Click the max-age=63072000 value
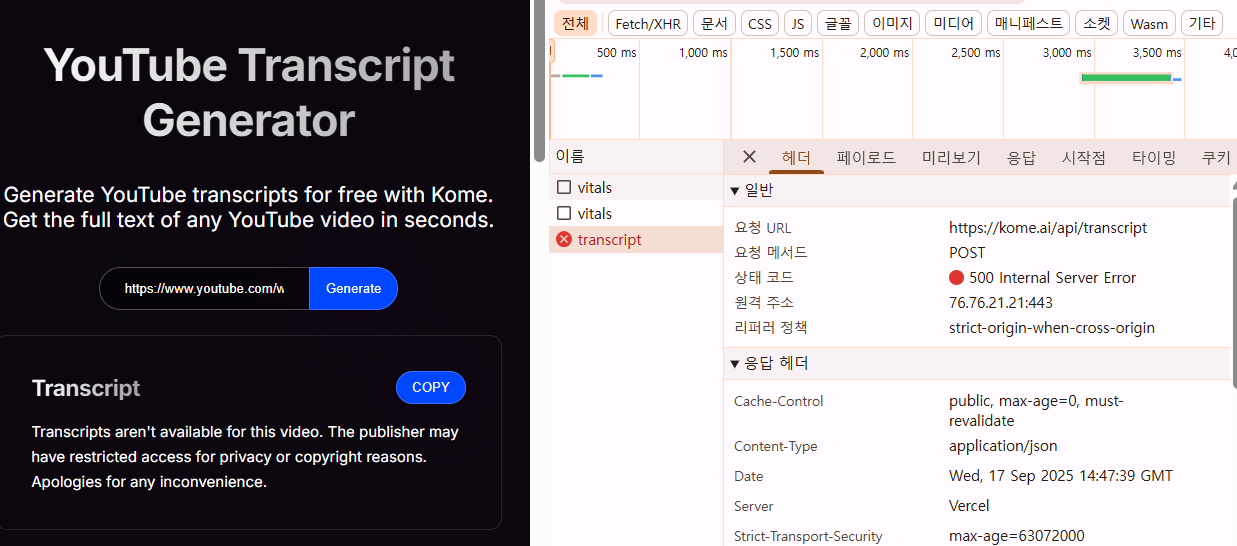Viewport: 1237px width, 546px height. (1017, 536)
